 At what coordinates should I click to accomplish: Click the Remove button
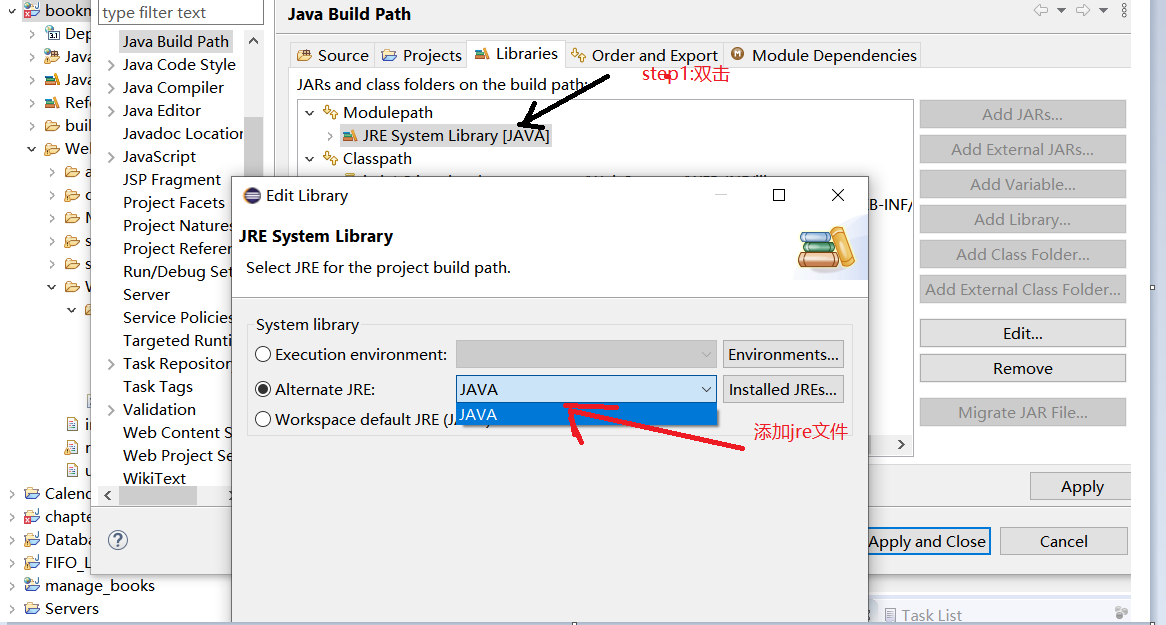point(1022,368)
